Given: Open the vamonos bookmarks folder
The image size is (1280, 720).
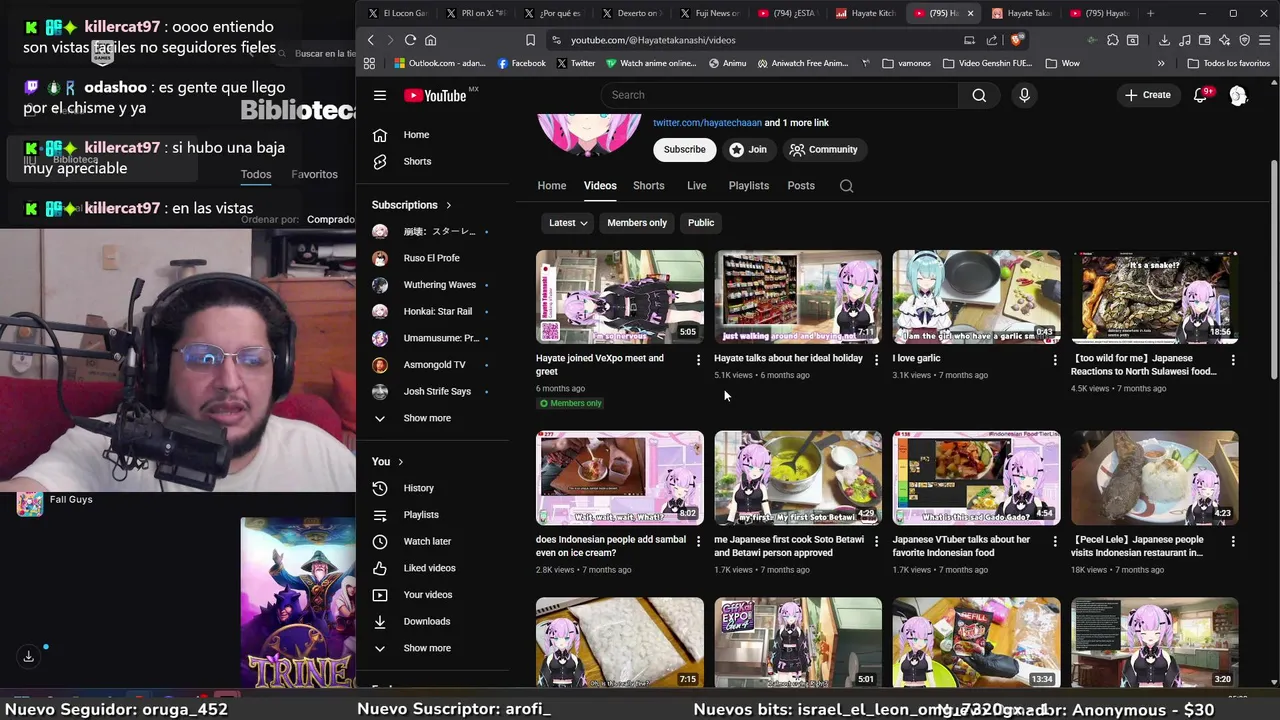Looking at the screenshot, I should click(907, 63).
